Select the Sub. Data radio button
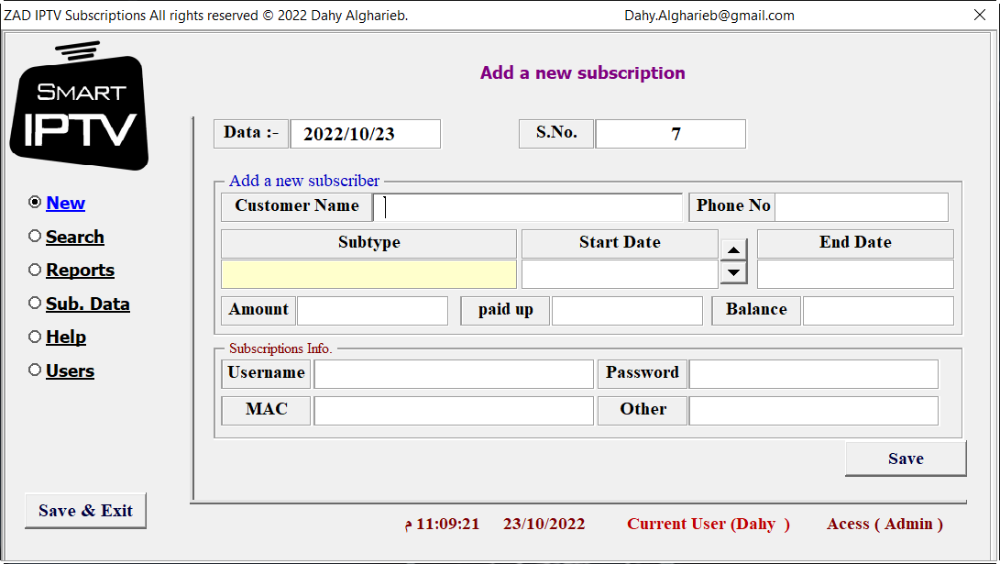 point(35,303)
